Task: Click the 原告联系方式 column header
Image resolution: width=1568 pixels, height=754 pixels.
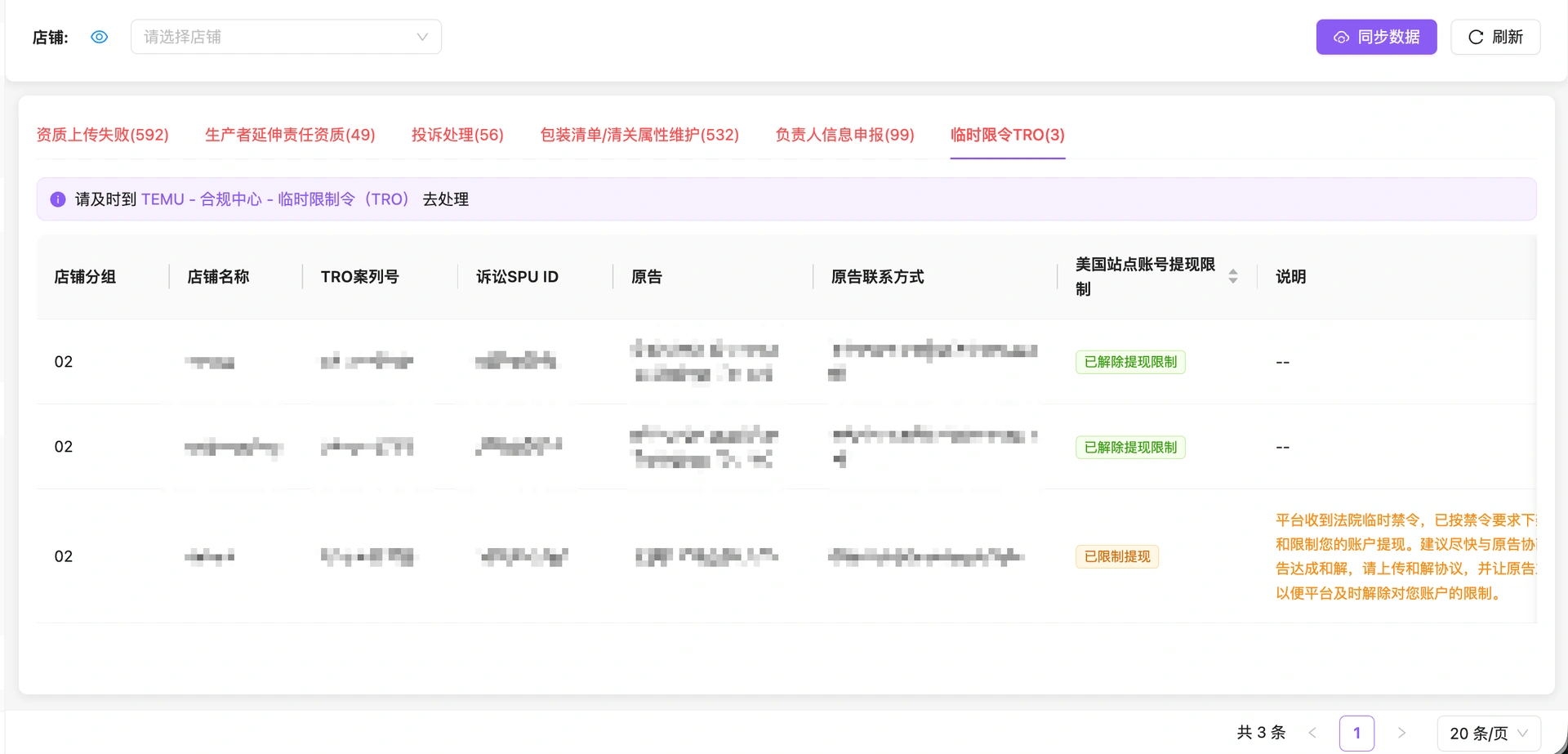Action: 877,277
